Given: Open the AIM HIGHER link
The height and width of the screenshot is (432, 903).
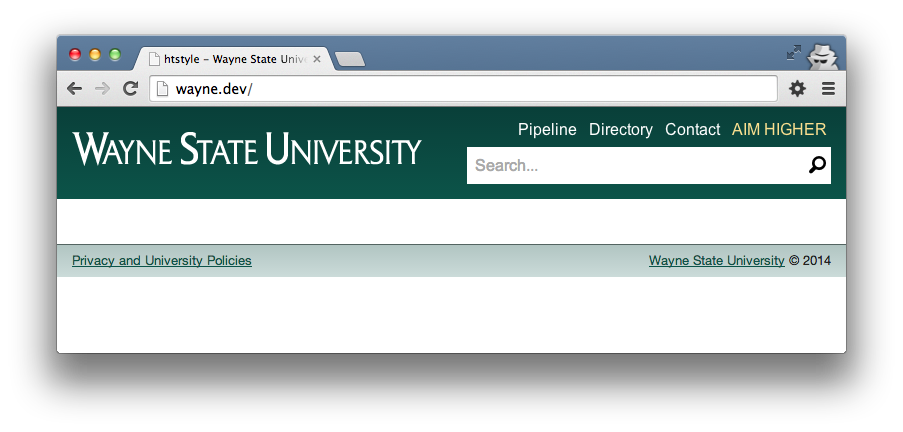Looking at the screenshot, I should pos(779,130).
